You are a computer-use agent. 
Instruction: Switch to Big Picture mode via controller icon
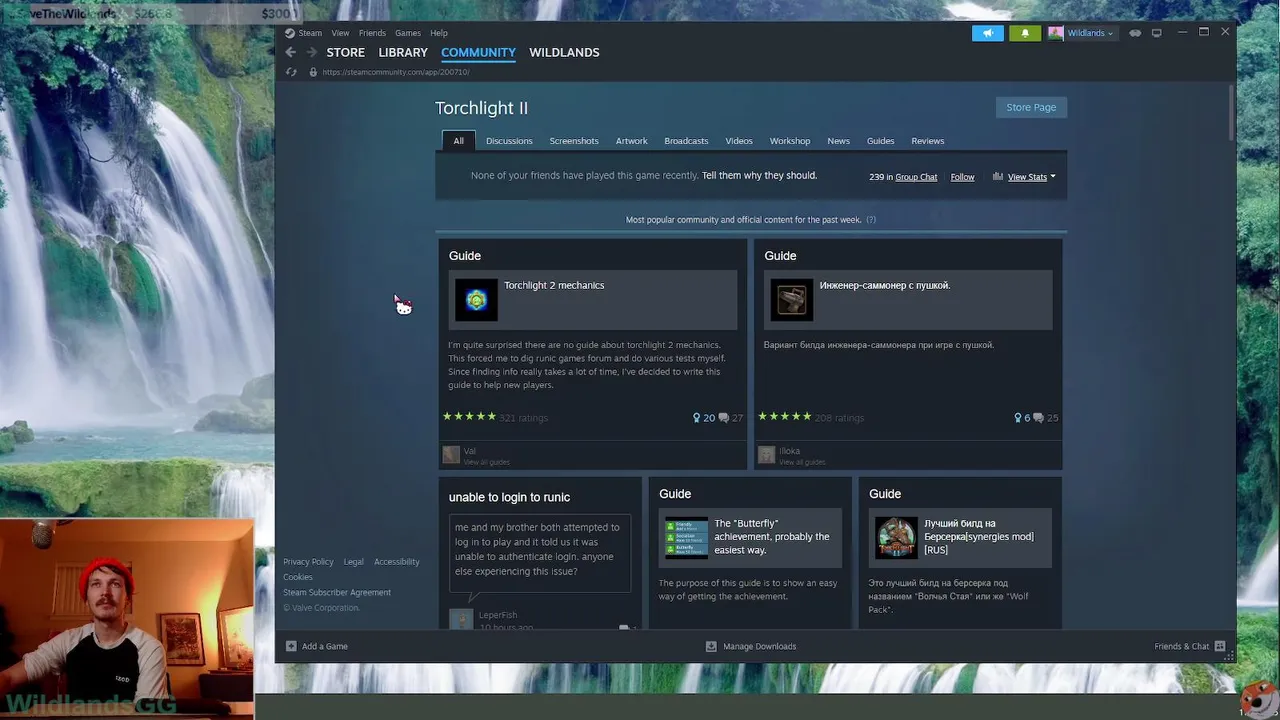point(1135,33)
